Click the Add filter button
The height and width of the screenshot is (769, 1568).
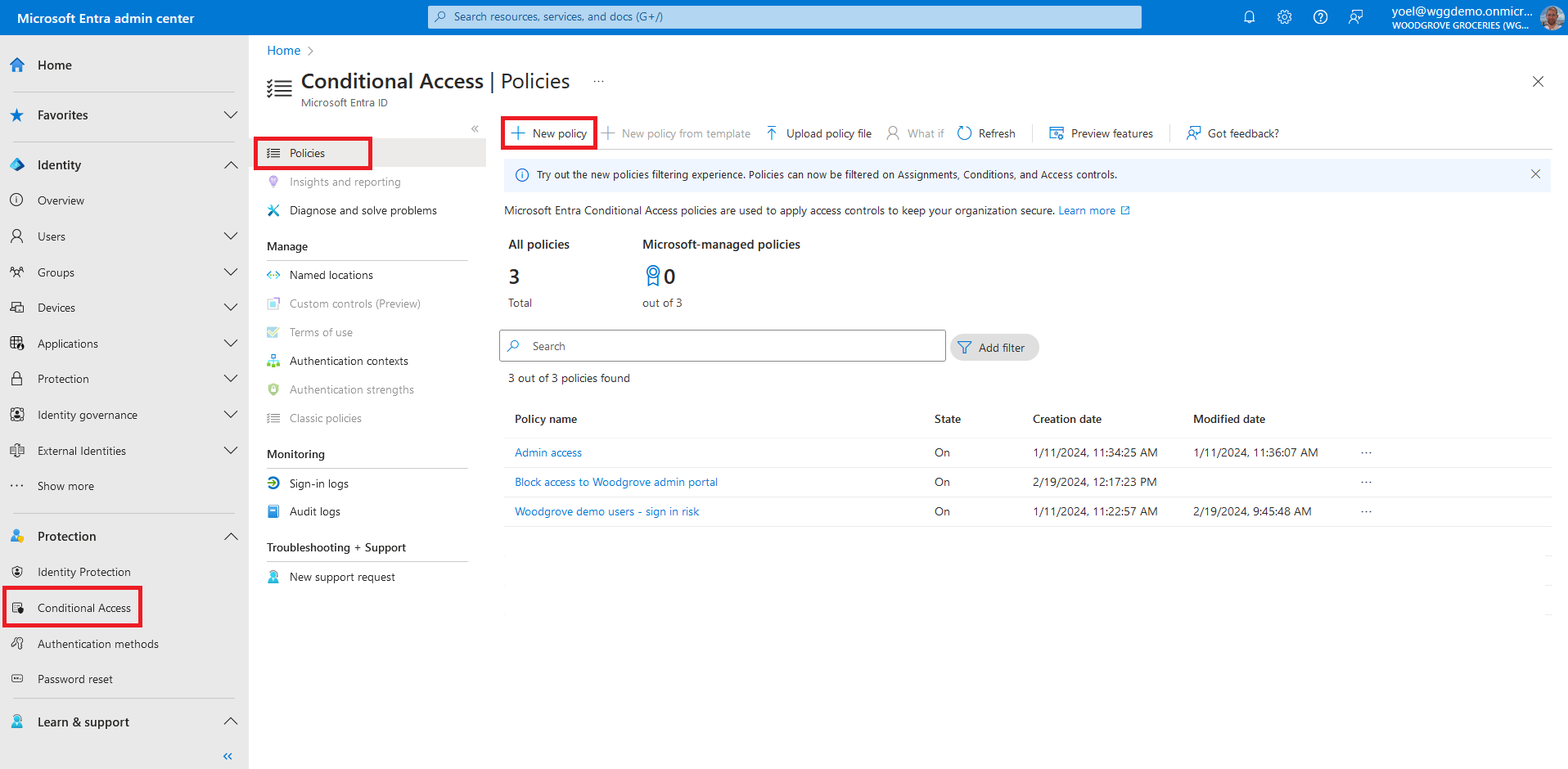click(994, 348)
